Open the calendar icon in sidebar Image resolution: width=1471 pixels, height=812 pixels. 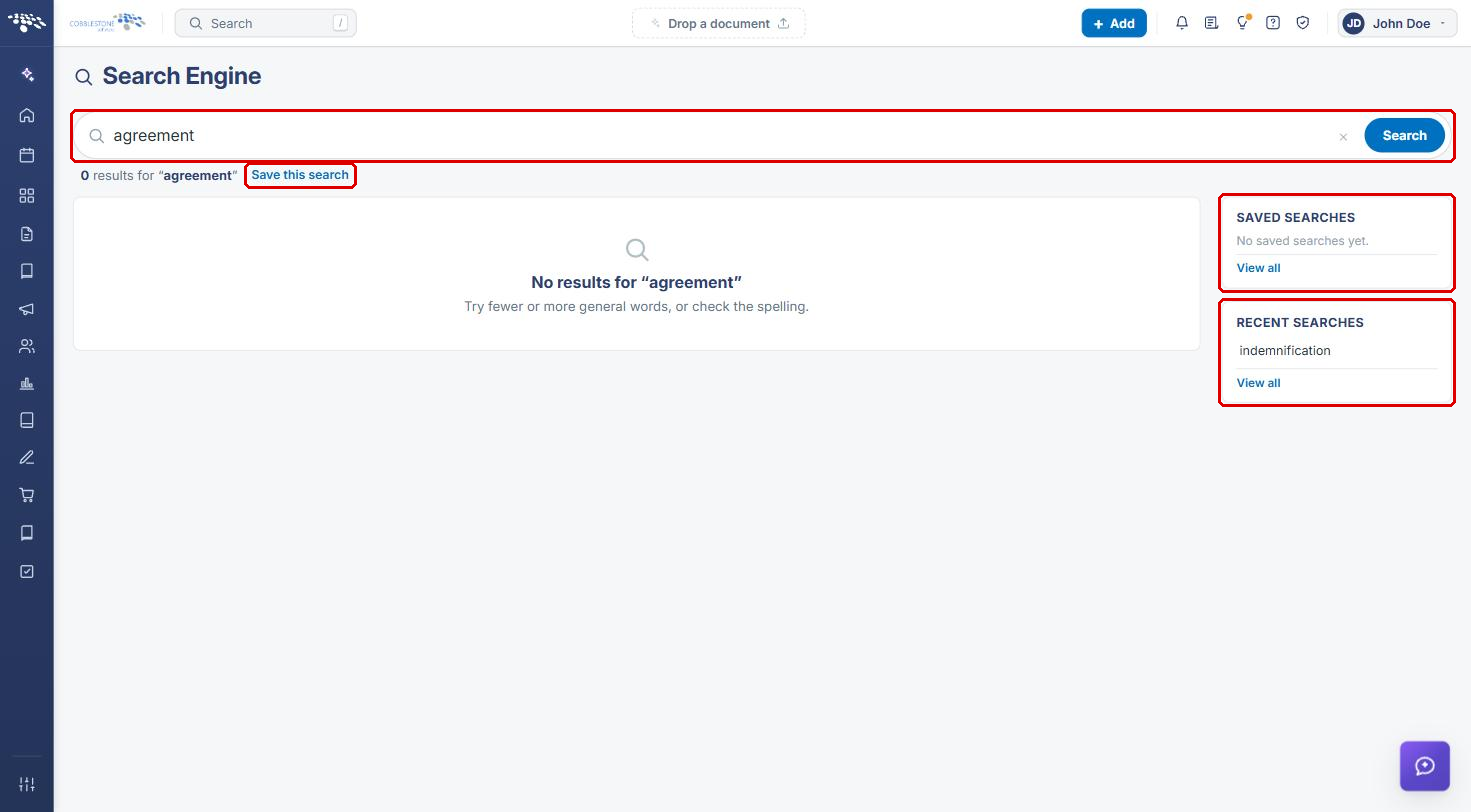27,155
